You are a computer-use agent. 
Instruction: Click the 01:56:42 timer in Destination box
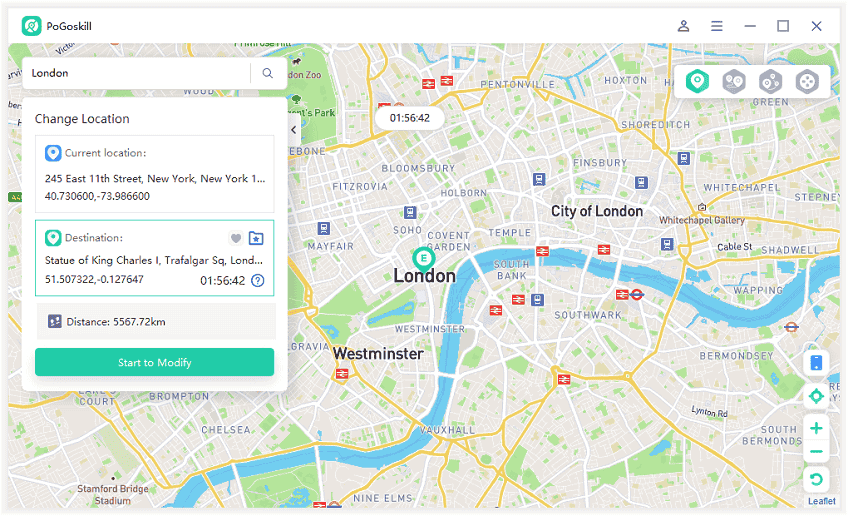(222, 281)
